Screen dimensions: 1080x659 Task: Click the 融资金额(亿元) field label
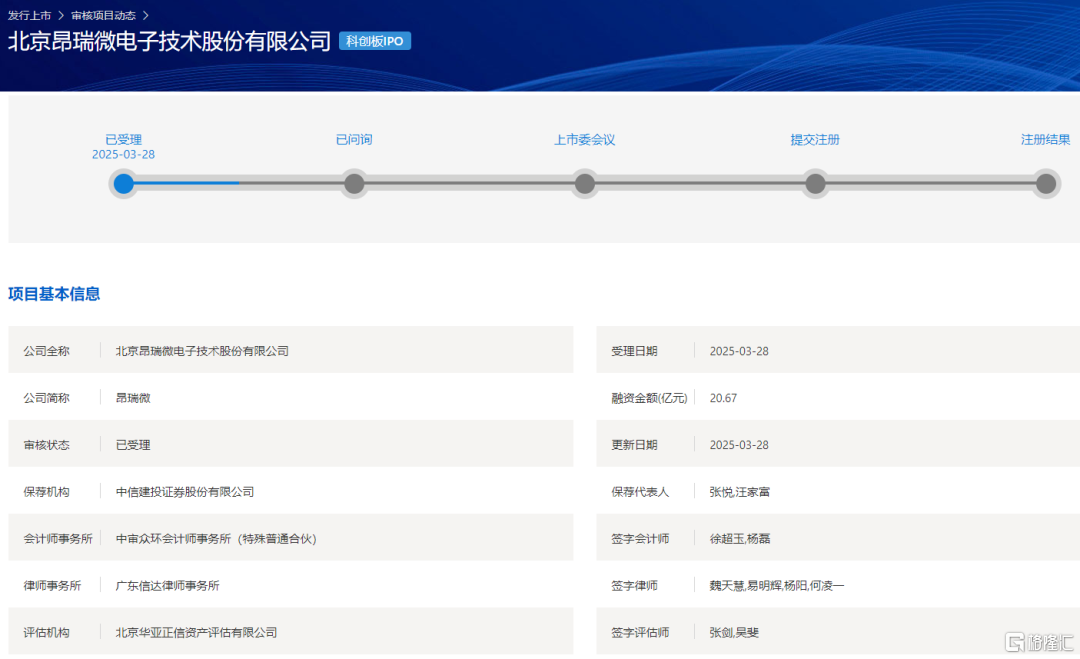pyautogui.click(x=650, y=398)
